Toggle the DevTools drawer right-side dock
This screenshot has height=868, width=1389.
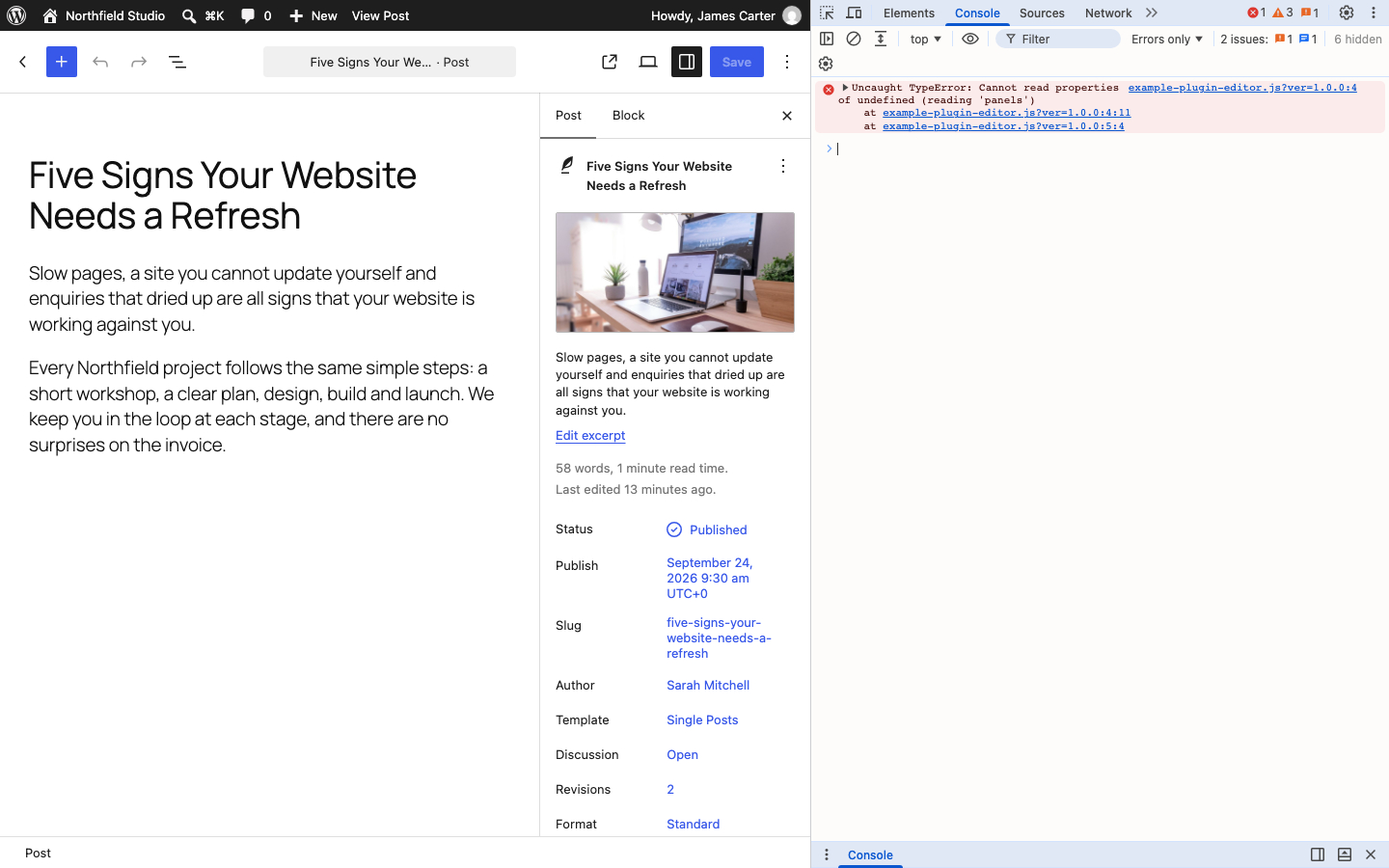(1318, 854)
